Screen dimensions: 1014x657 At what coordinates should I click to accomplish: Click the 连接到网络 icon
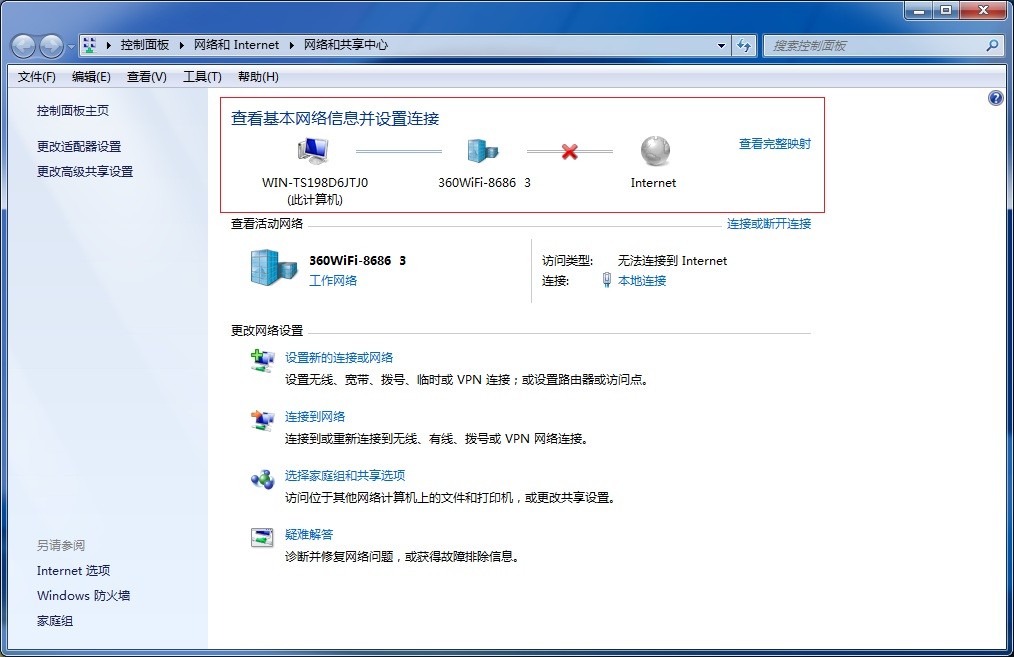coord(262,420)
